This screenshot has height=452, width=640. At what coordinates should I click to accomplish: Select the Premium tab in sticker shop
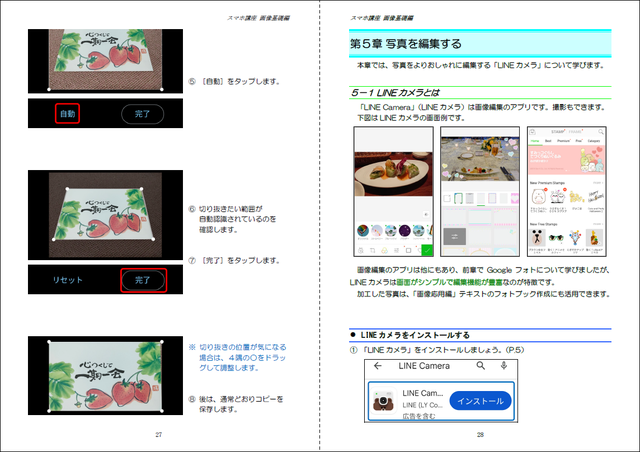coord(564,141)
